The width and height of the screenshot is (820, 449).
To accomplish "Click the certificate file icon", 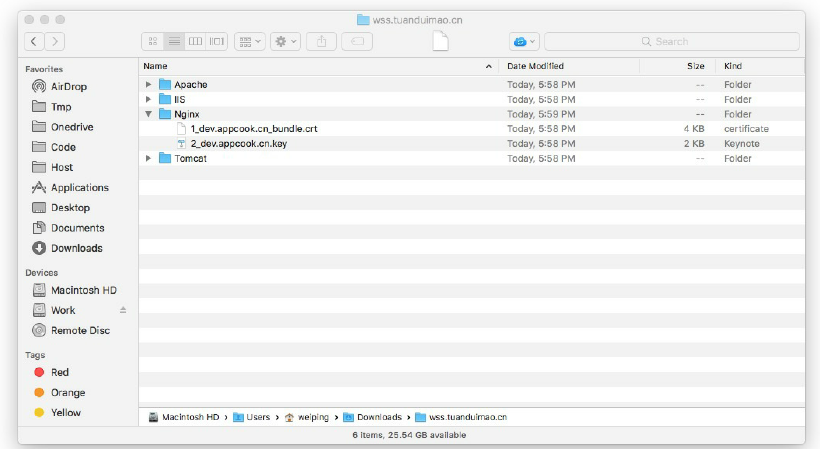I will [x=181, y=129].
